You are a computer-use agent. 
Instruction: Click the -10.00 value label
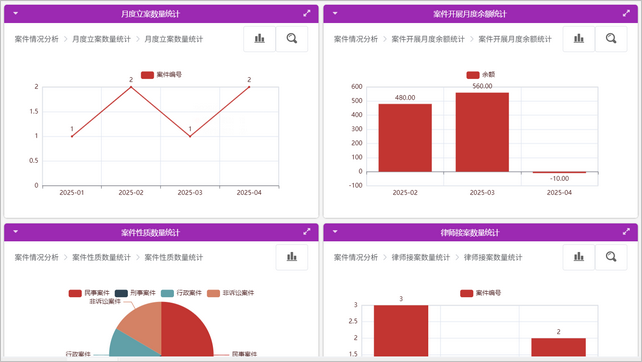click(559, 179)
